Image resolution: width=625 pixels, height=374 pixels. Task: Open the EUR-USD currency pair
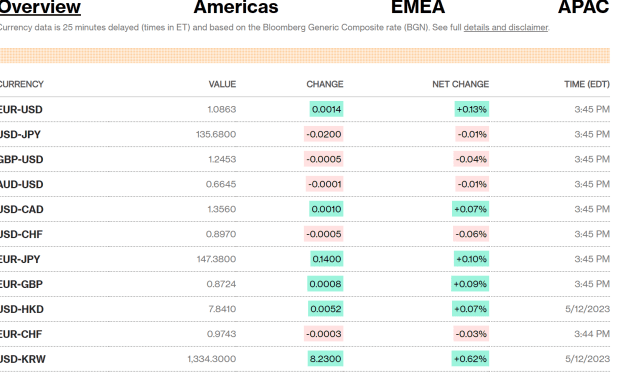21,109
